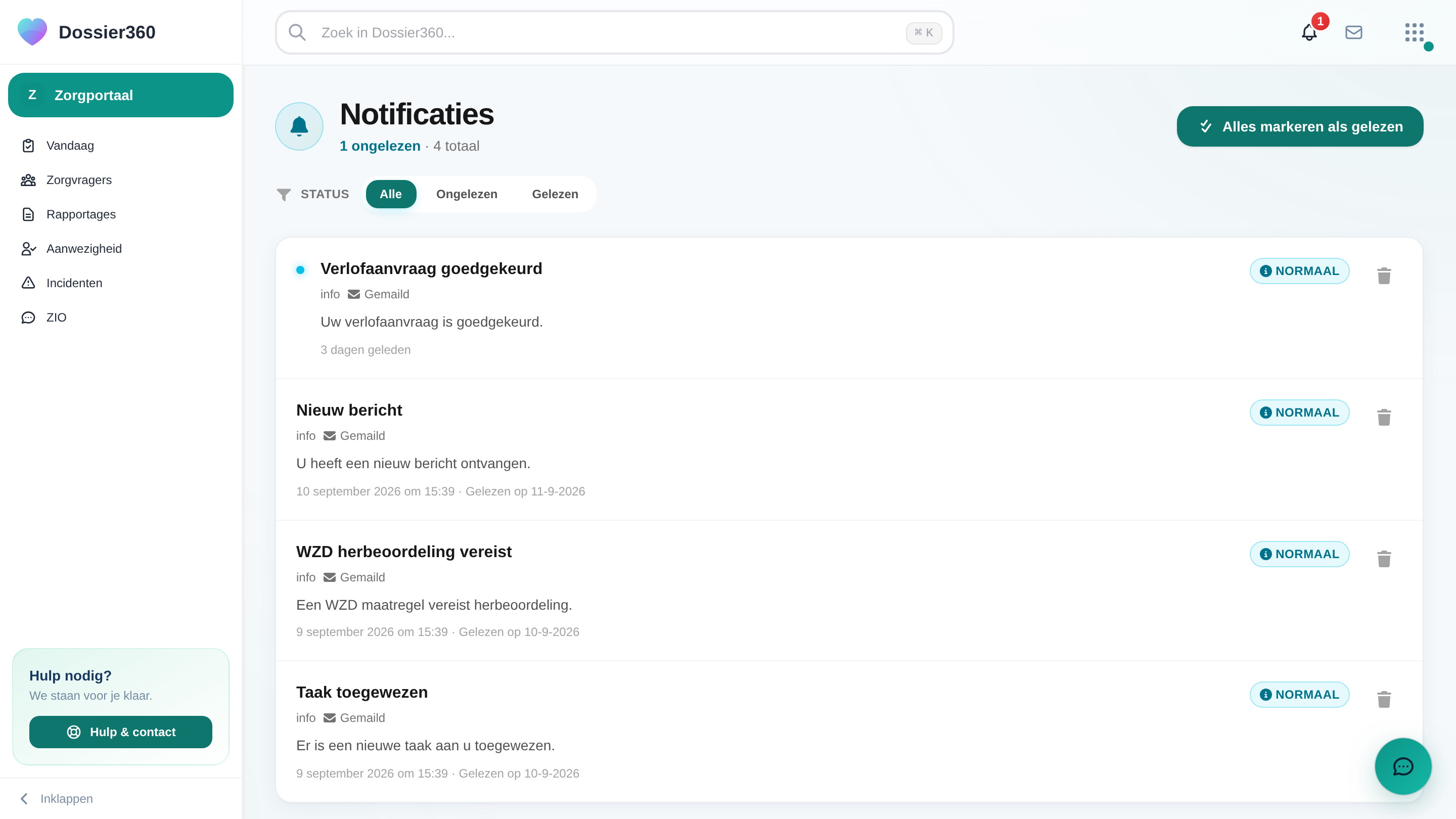The height and width of the screenshot is (819, 1456).
Task: Open Vandaag in the sidebar
Action: point(120,146)
